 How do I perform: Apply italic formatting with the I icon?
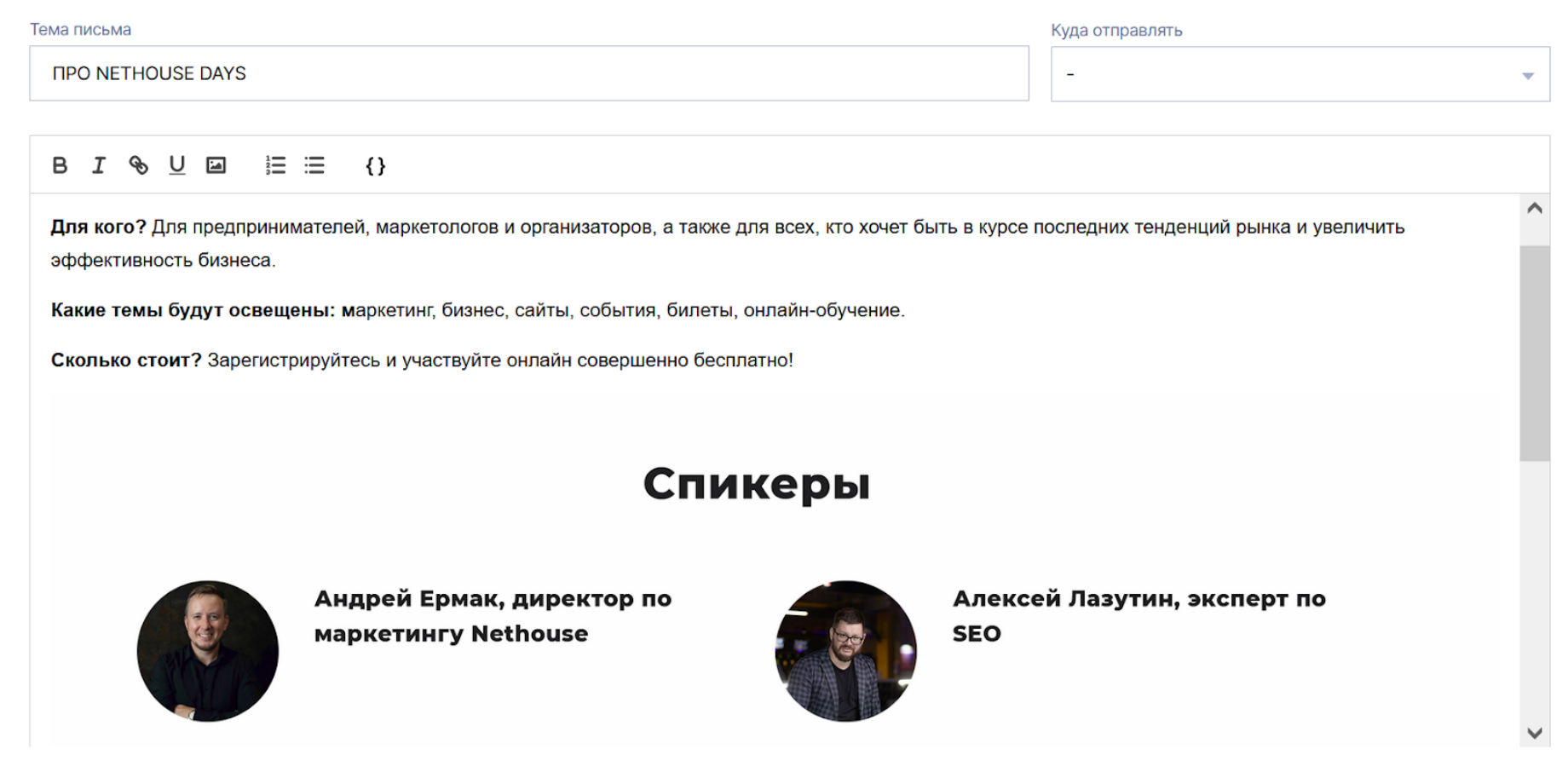pyautogui.click(x=99, y=165)
